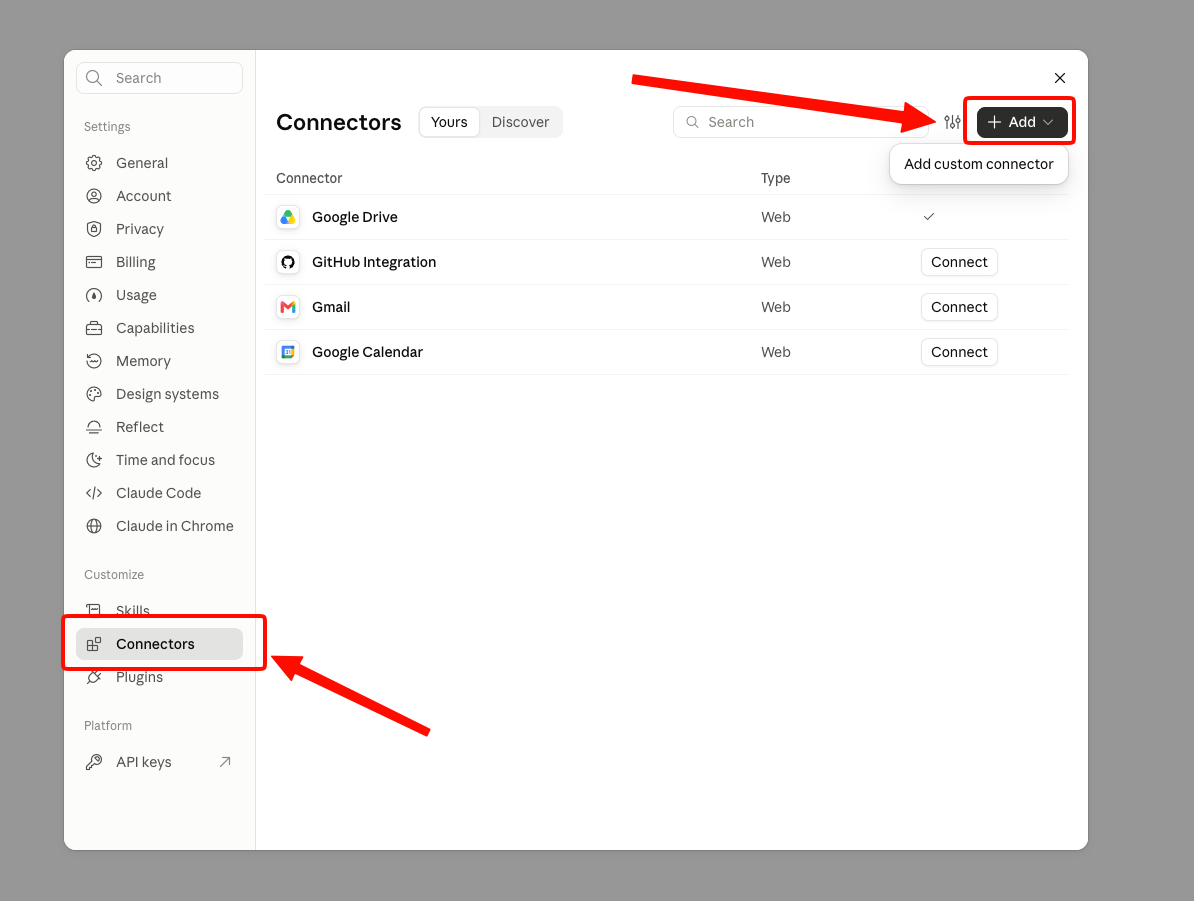Open Memory settings

tap(159, 361)
